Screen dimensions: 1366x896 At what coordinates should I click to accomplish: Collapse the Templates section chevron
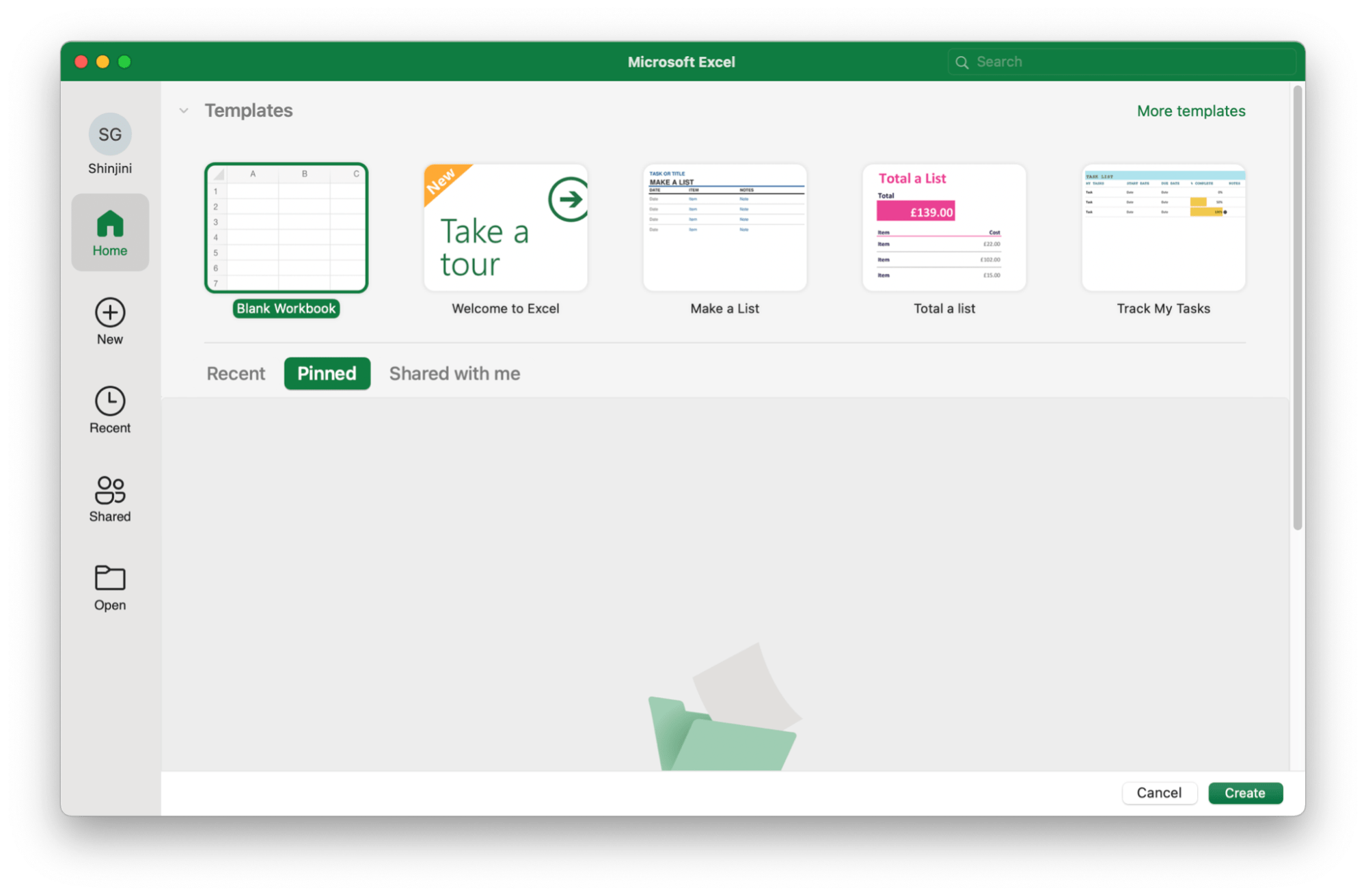pos(184,111)
